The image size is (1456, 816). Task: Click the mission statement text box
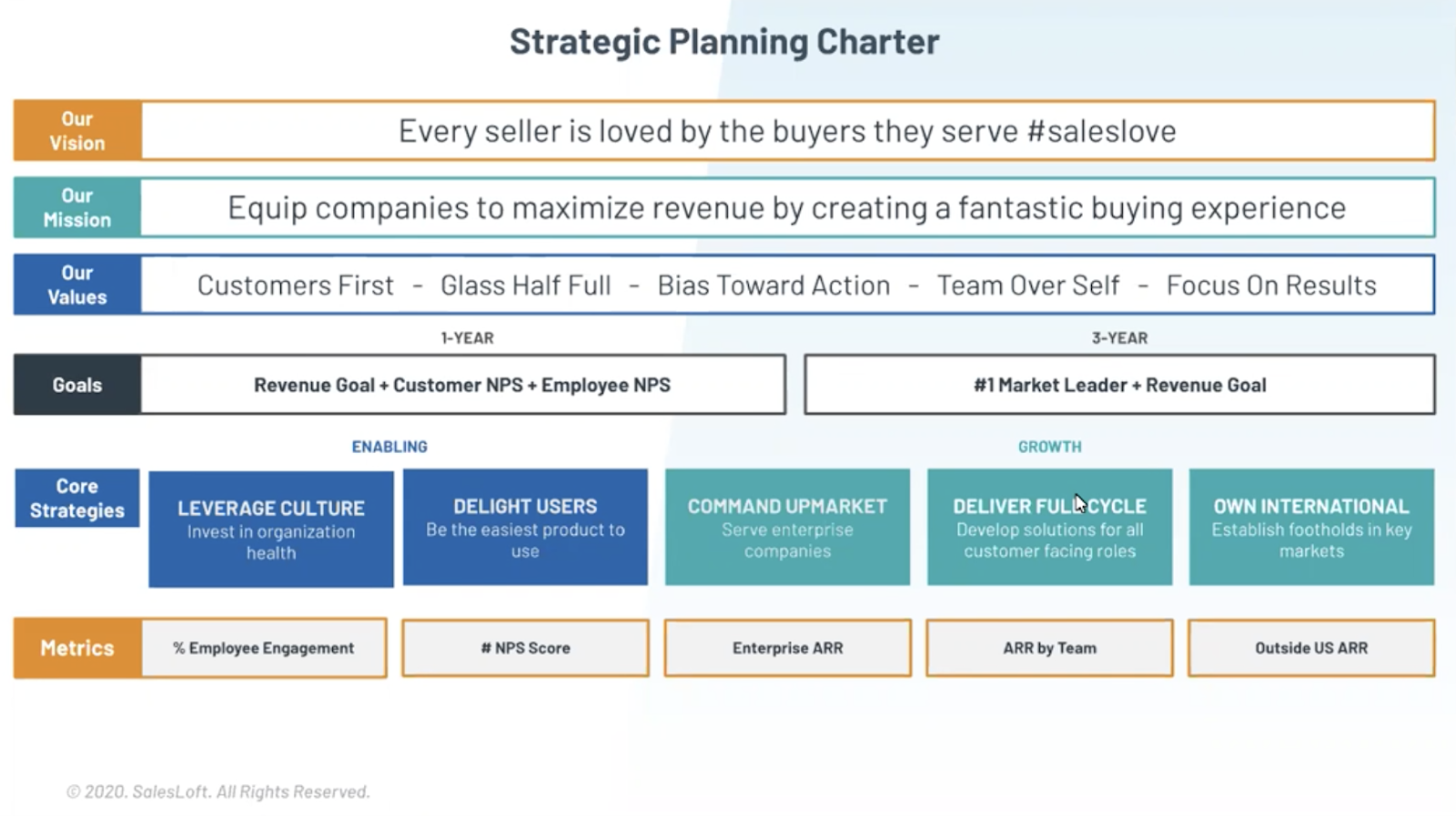tap(787, 208)
